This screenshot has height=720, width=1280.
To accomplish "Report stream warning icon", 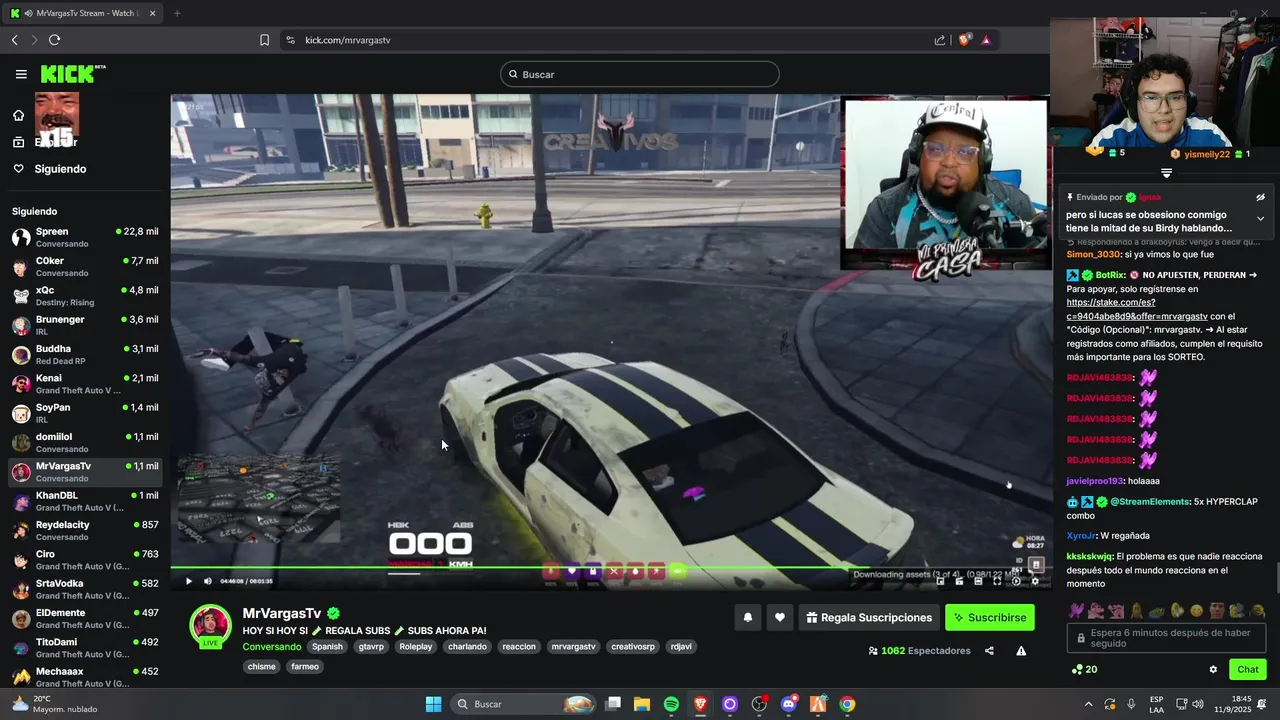I will coord(1021,651).
